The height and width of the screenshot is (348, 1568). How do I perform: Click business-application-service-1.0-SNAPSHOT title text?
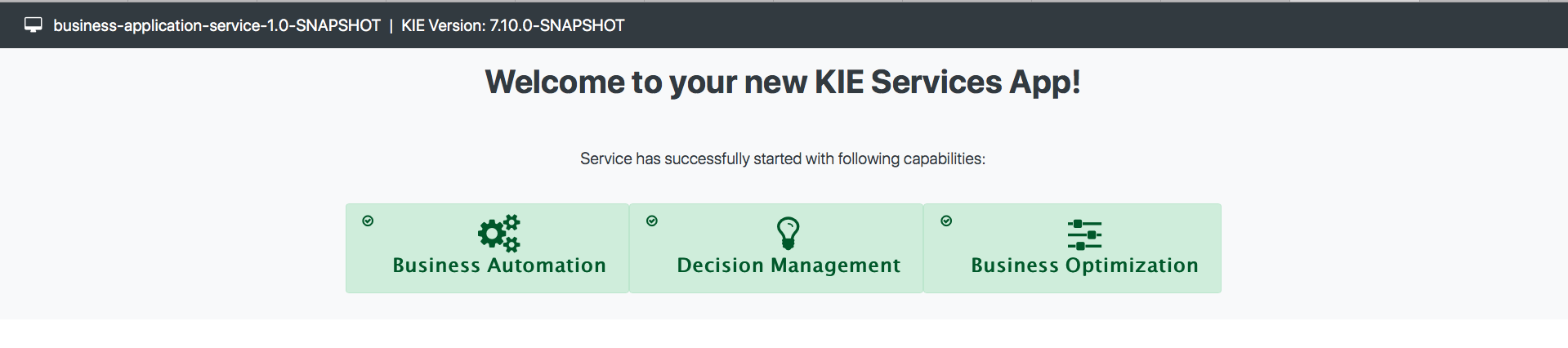(x=217, y=25)
